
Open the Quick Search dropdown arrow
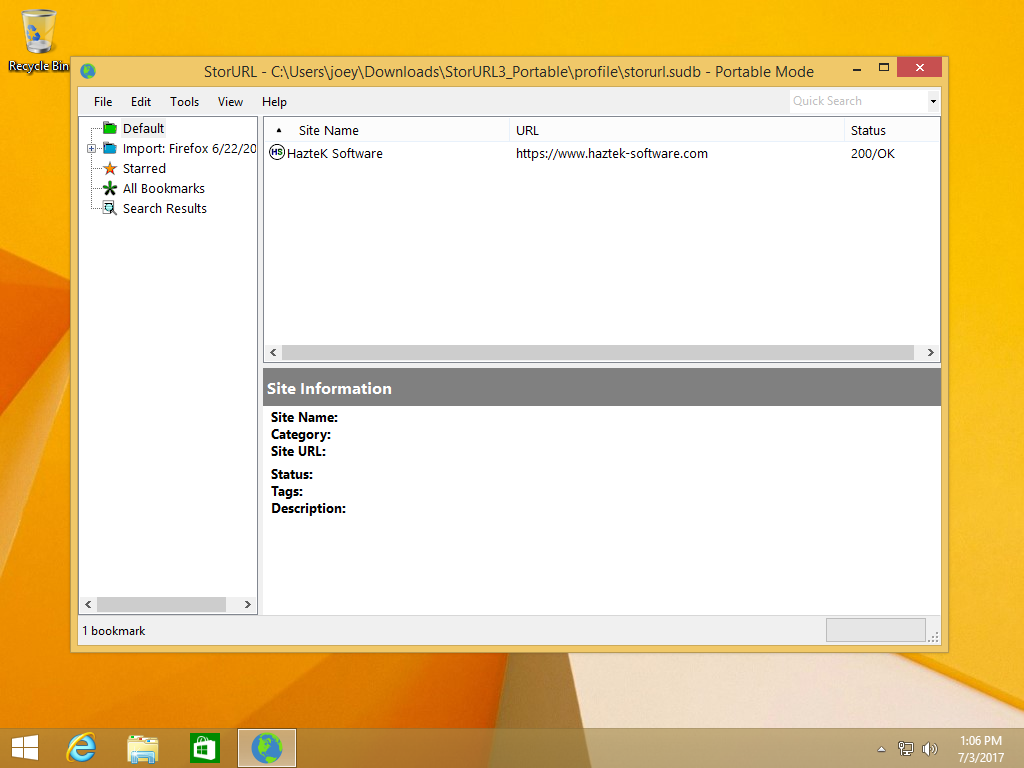[x=933, y=101]
